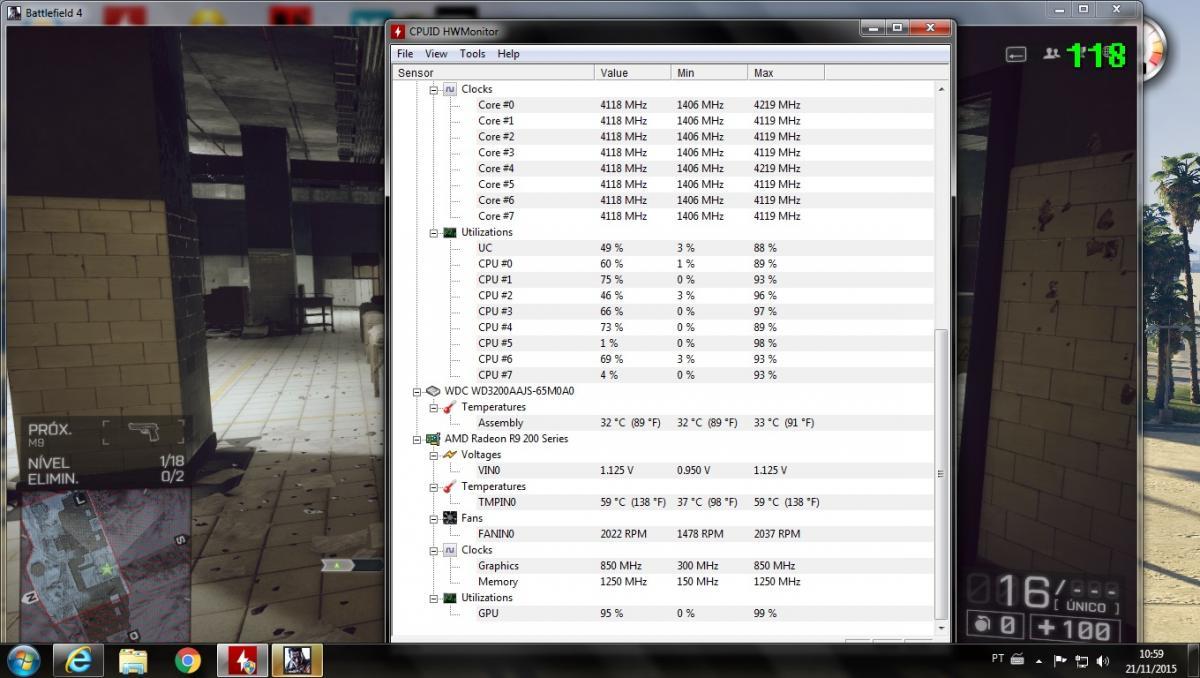Click the 2037 RPM max fan value
The image size is (1200, 678).
776,534
